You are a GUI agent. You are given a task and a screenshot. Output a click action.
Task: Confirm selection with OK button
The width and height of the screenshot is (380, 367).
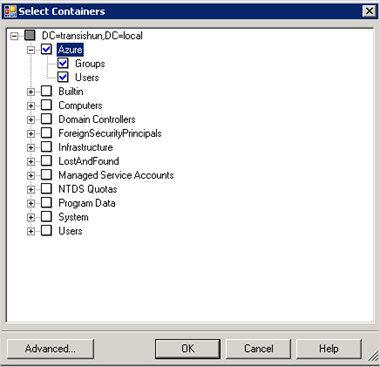click(188, 349)
